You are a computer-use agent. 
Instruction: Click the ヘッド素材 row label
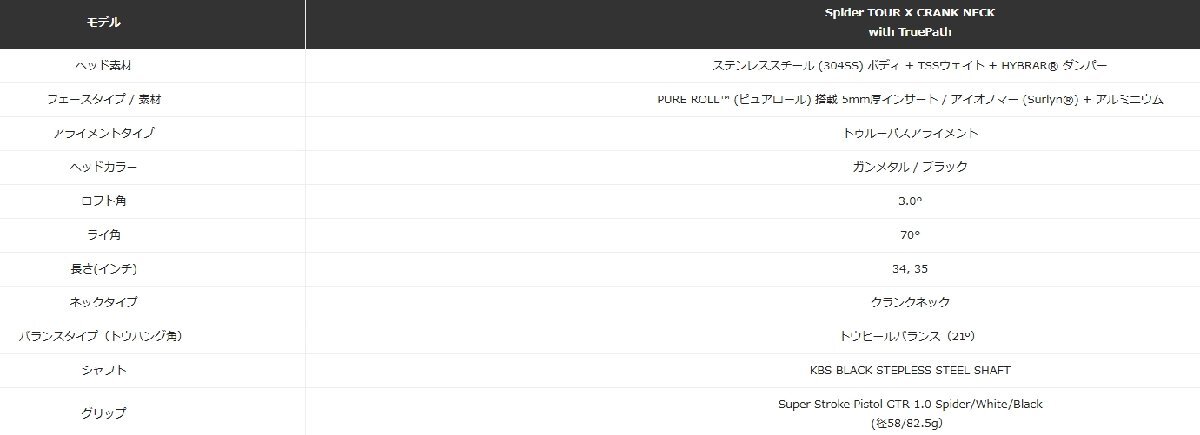pyautogui.click(x=106, y=64)
